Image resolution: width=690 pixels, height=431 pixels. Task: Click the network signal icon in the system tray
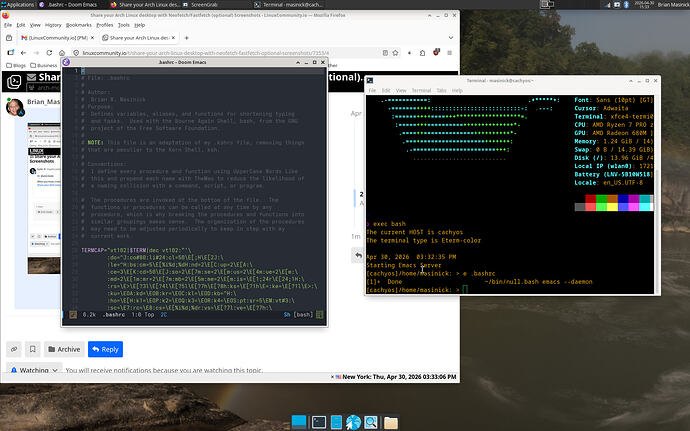(608, 4)
